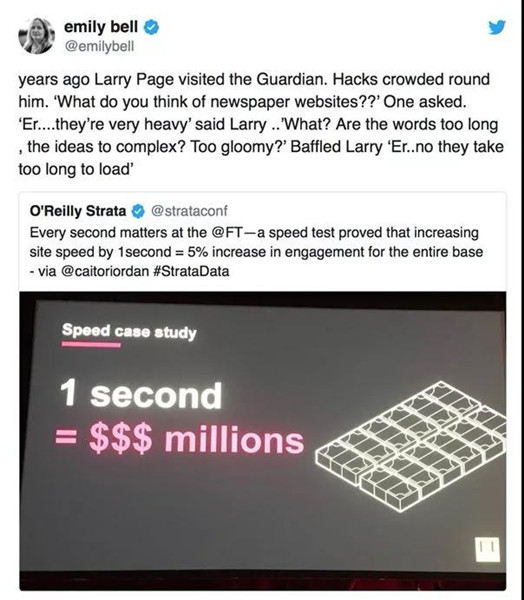
Task: Click the pink underline below slide heading
Action: click(x=91, y=345)
